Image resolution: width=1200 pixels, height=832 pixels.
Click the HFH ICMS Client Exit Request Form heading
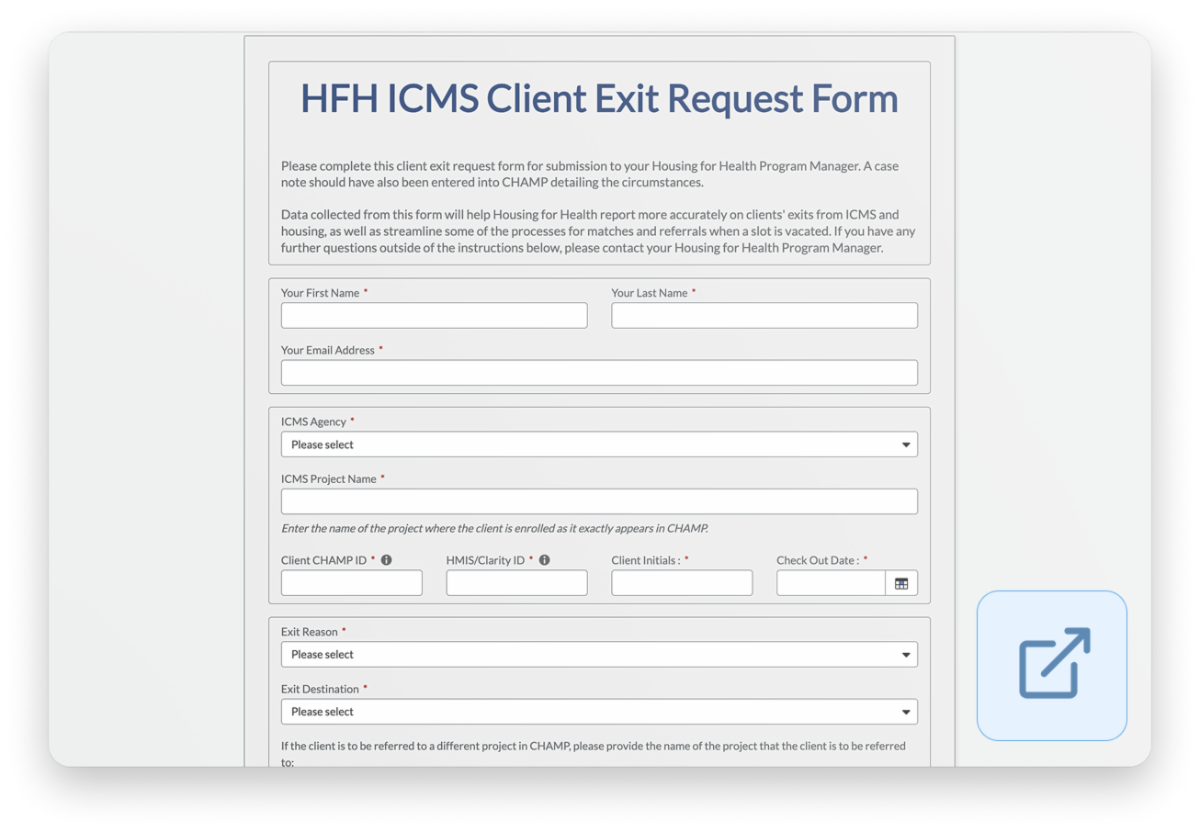[599, 98]
